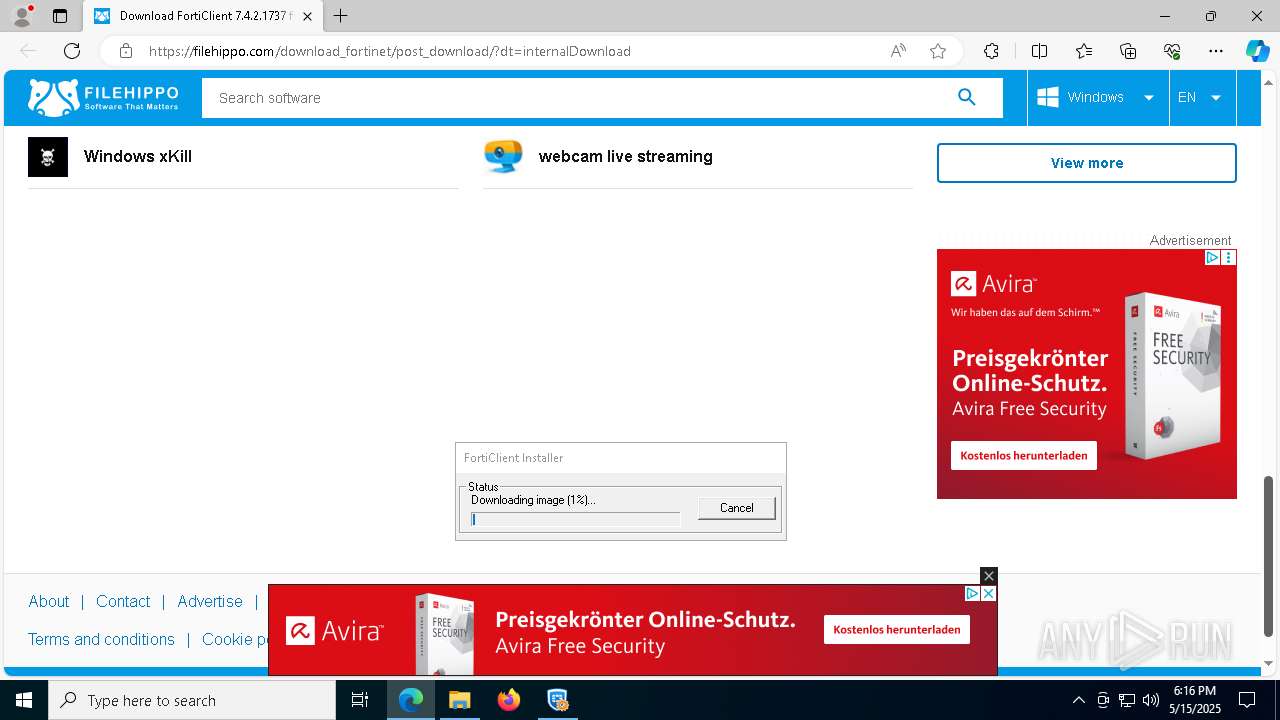Expand the EN language dropdown

click(1201, 97)
